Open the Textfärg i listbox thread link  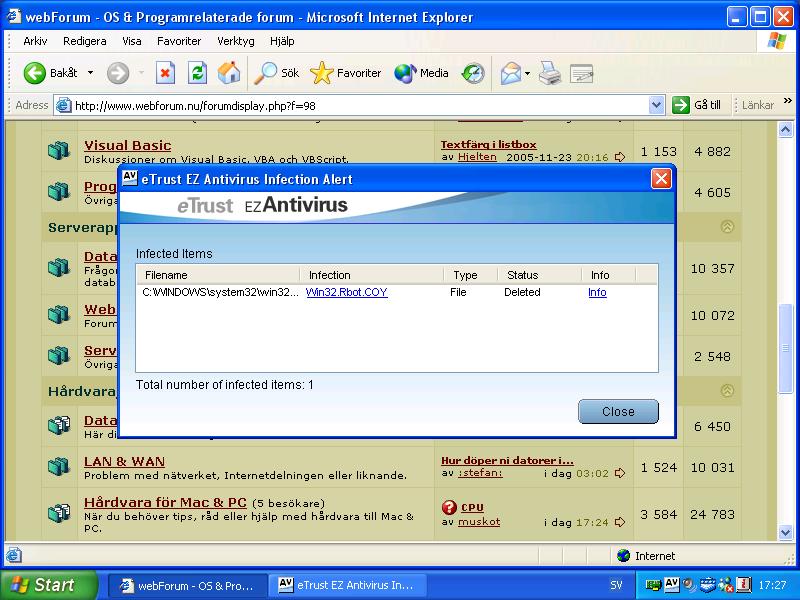488,144
